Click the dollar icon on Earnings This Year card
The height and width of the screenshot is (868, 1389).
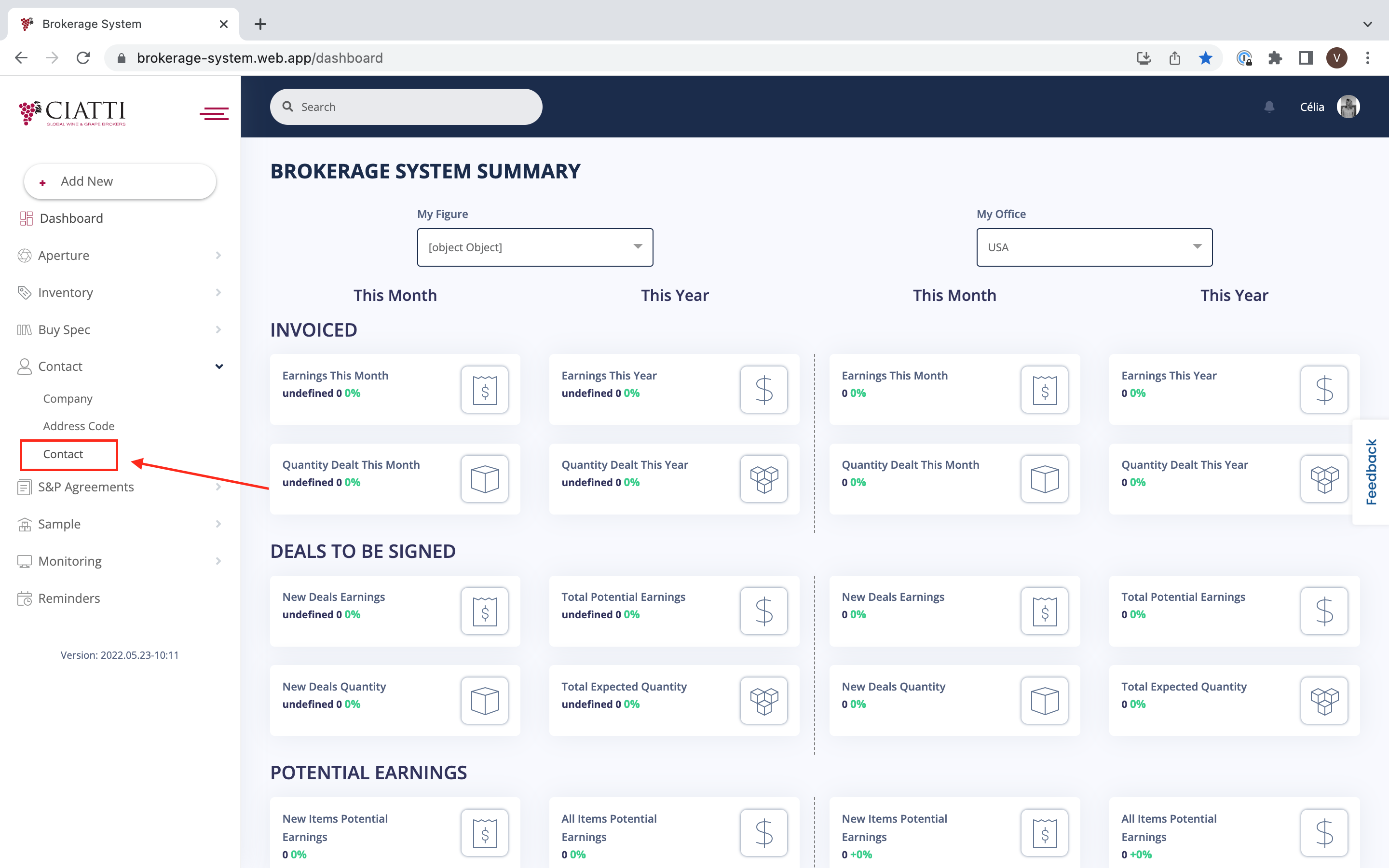coord(763,390)
